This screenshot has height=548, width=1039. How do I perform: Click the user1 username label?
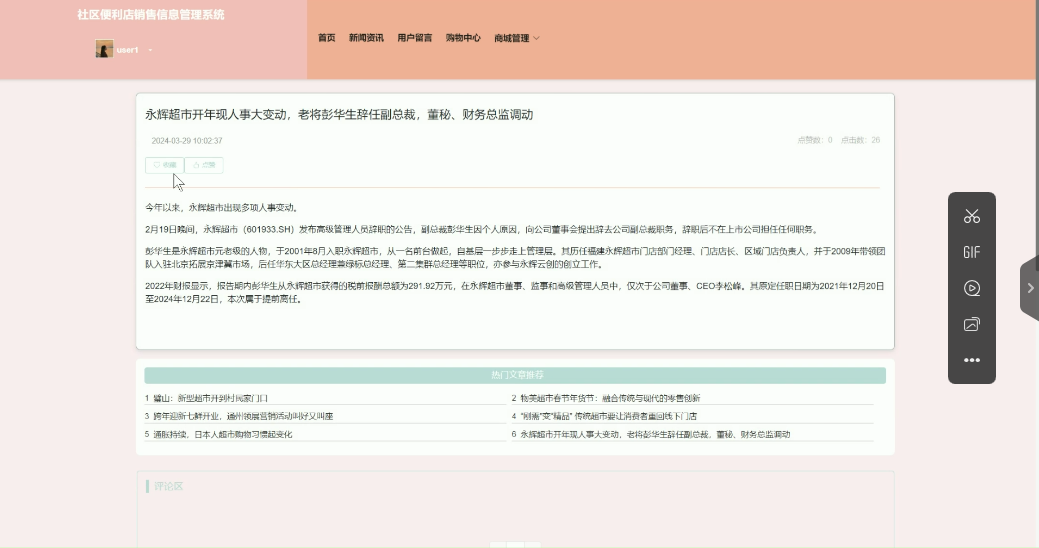point(127,50)
